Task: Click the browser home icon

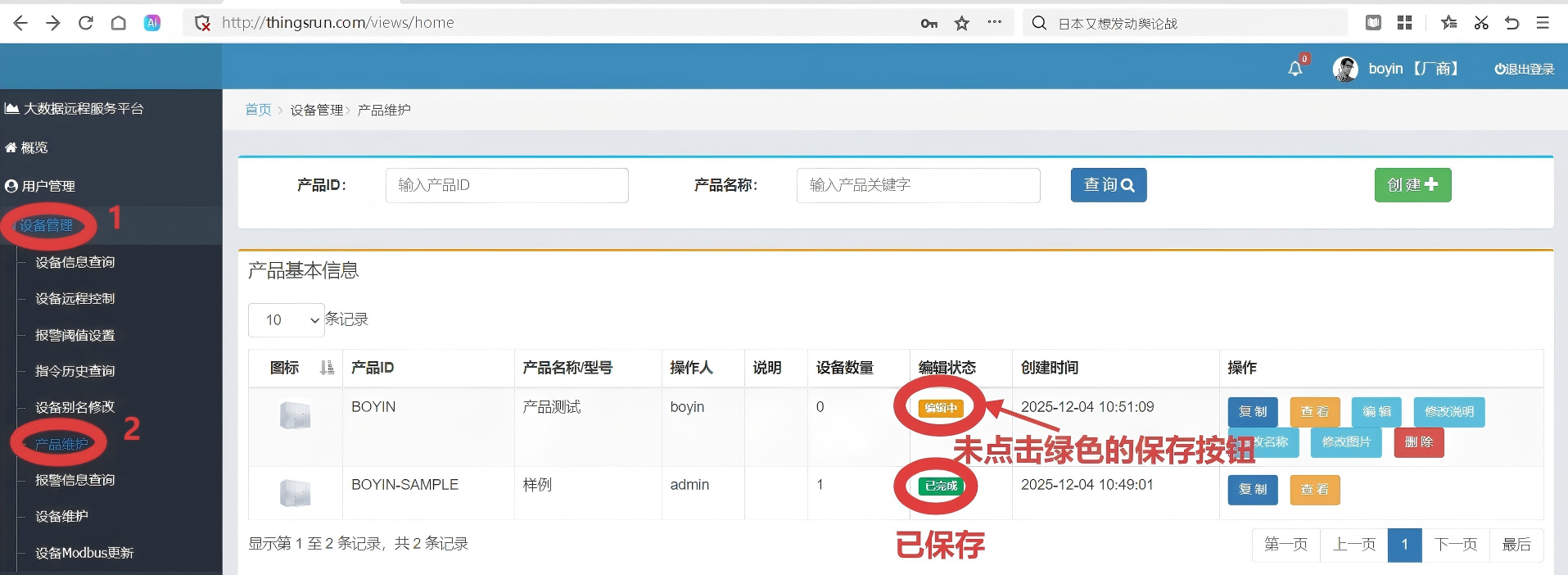Action: pos(119,23)
